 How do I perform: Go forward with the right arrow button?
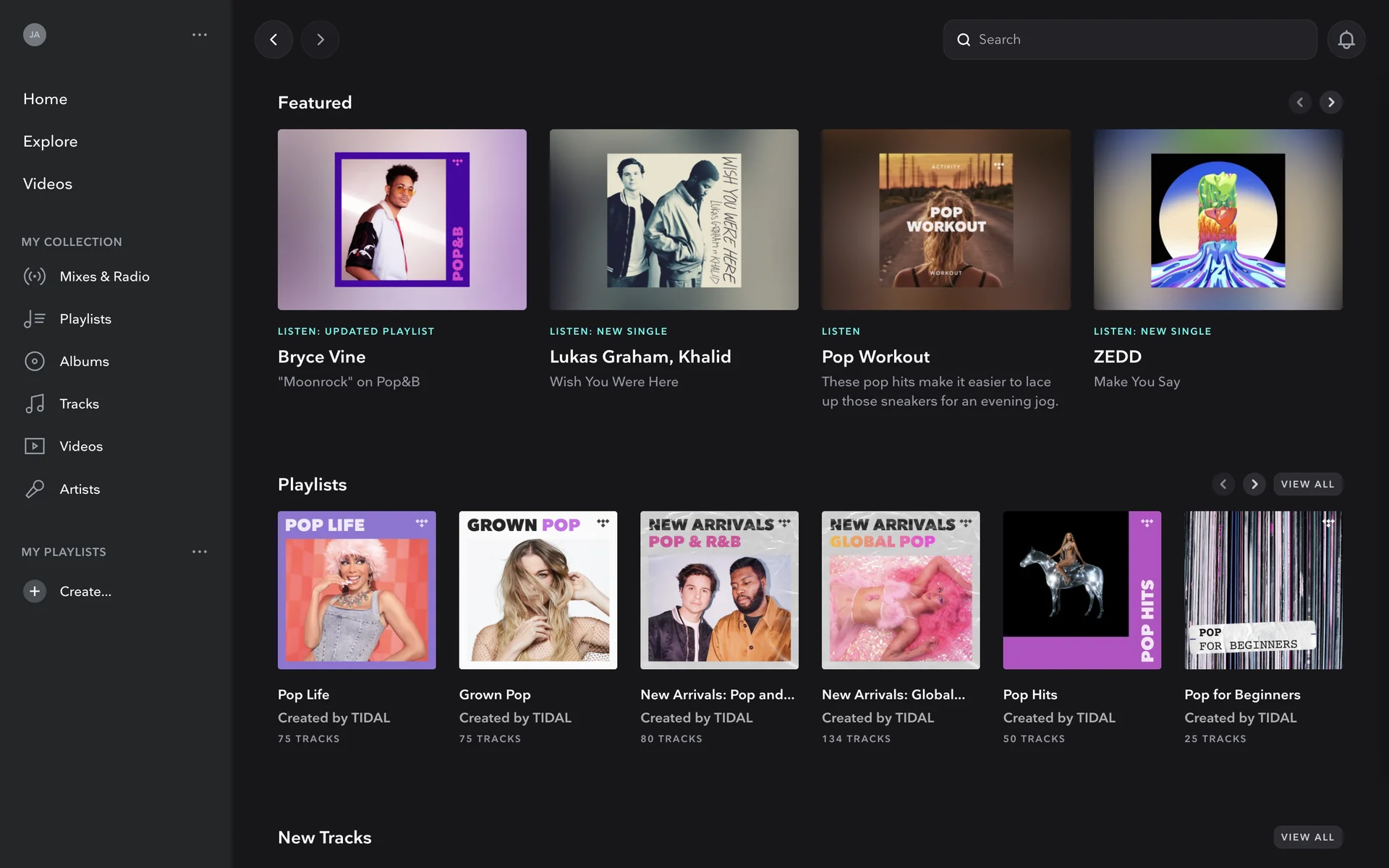click(x=320, y=40)
